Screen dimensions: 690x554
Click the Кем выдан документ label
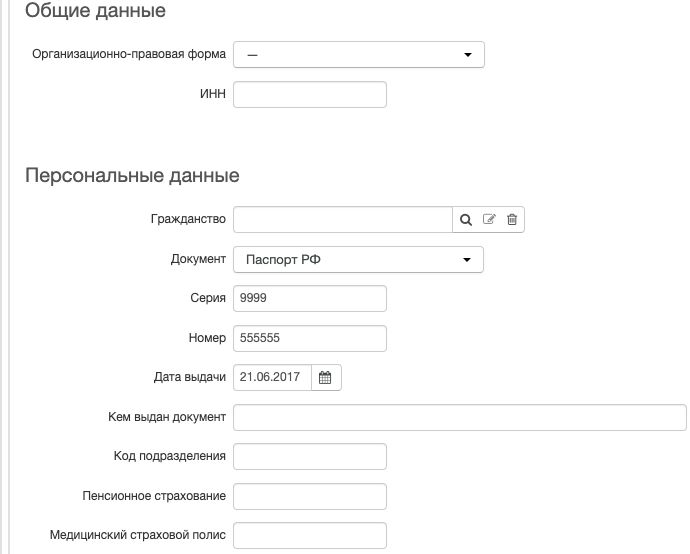tap(167, 417)
